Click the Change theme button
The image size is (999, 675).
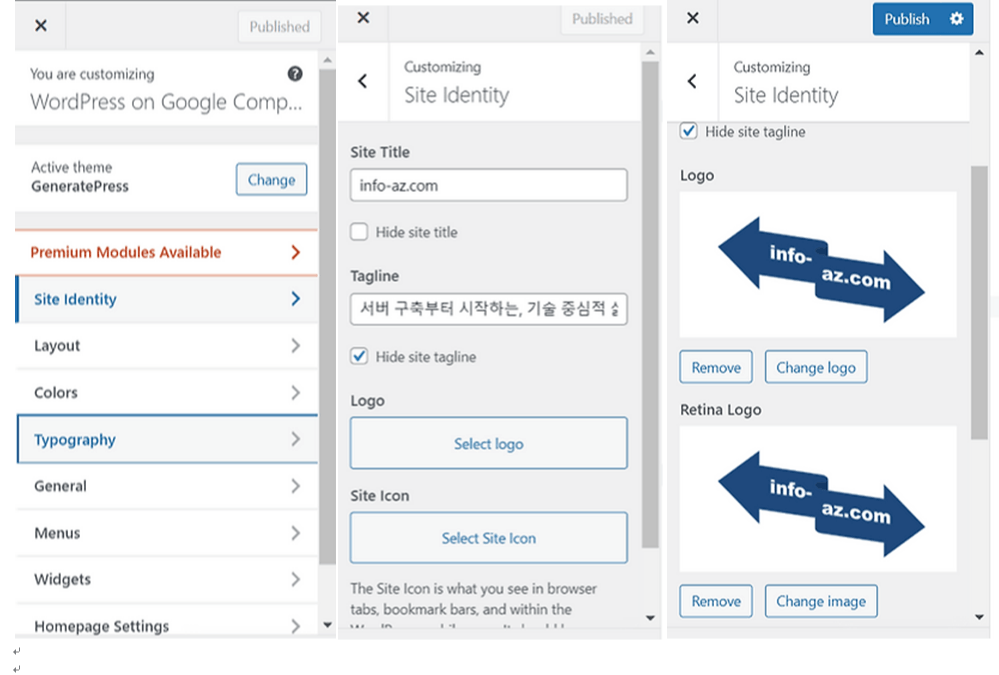271,180
